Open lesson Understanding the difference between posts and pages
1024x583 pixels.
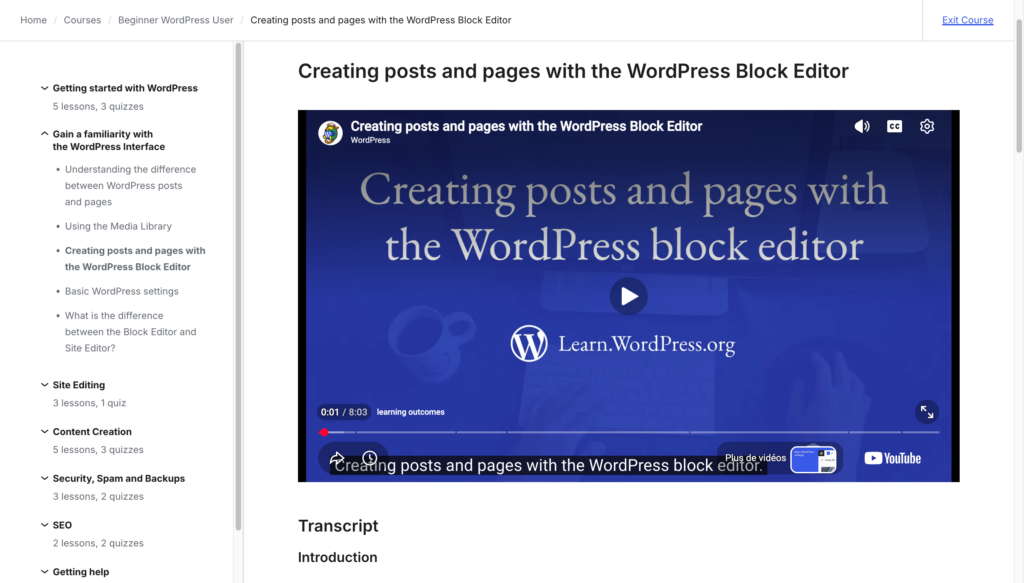(x=130, y=185)
